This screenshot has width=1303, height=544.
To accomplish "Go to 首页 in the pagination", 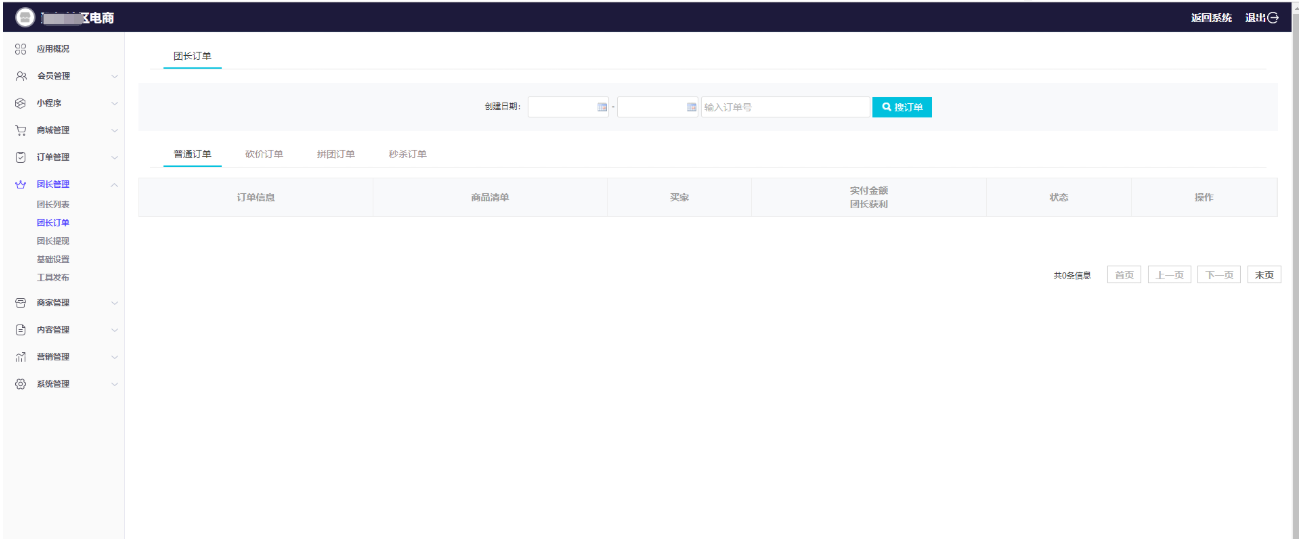I will pos(1124,275).
